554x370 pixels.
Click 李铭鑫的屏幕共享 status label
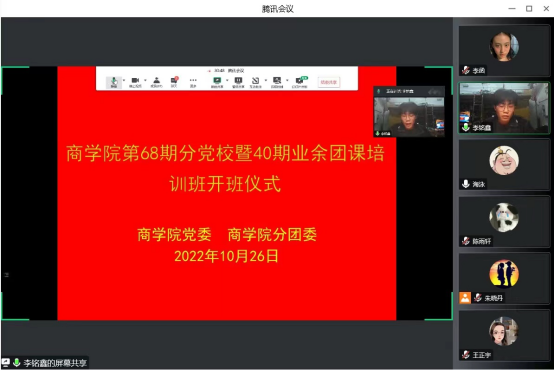(55, 363)
